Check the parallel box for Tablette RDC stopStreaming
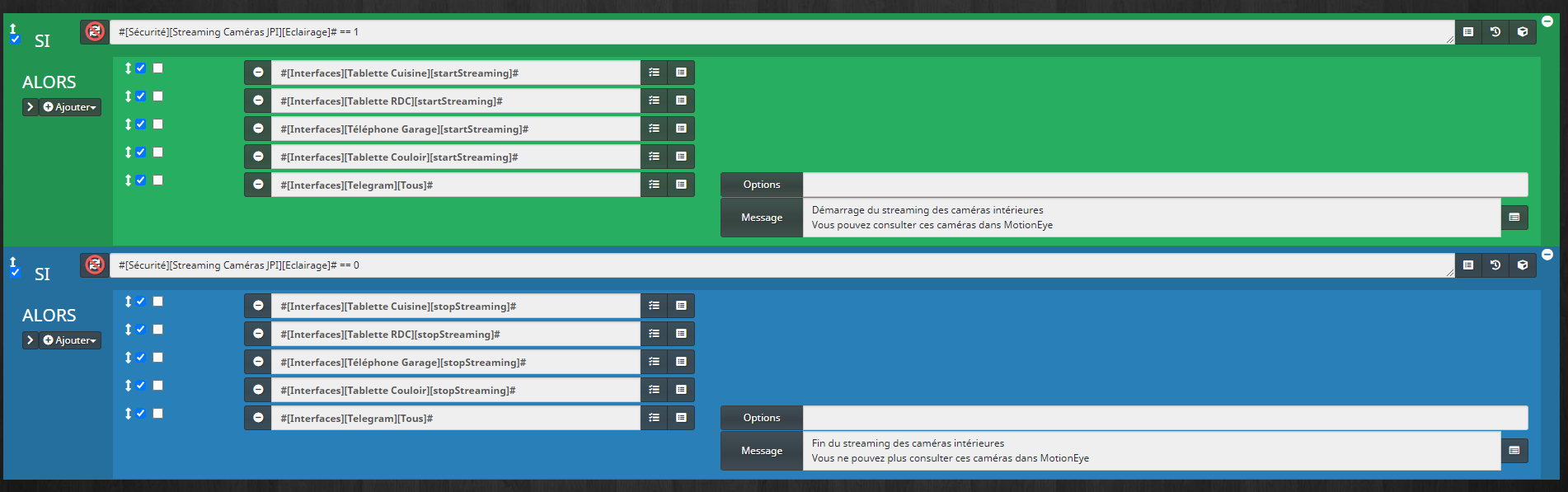 (157, 330)
